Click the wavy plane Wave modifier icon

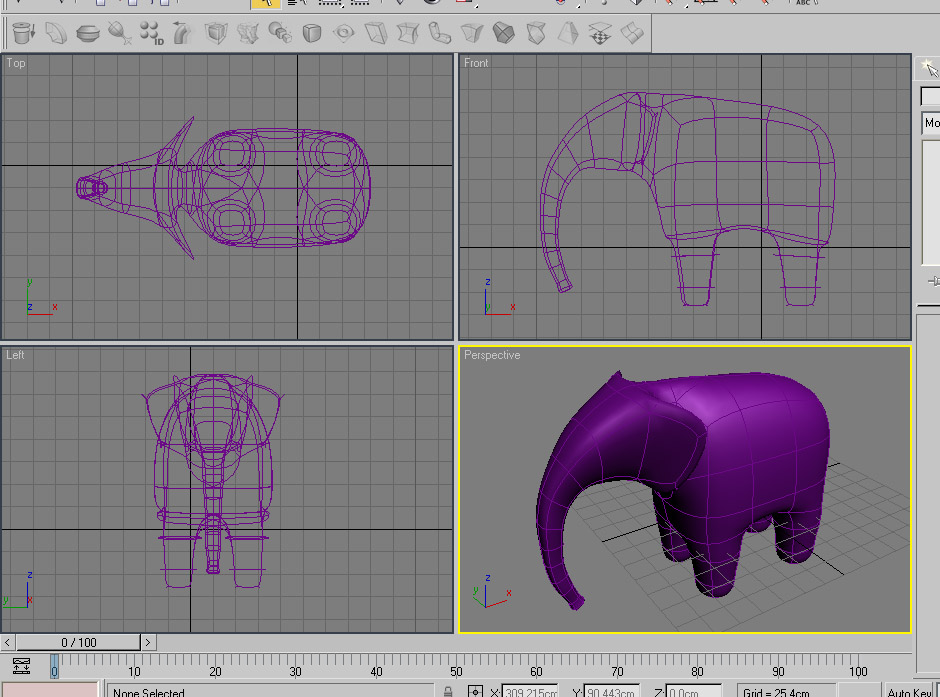[x=632, y=33]
